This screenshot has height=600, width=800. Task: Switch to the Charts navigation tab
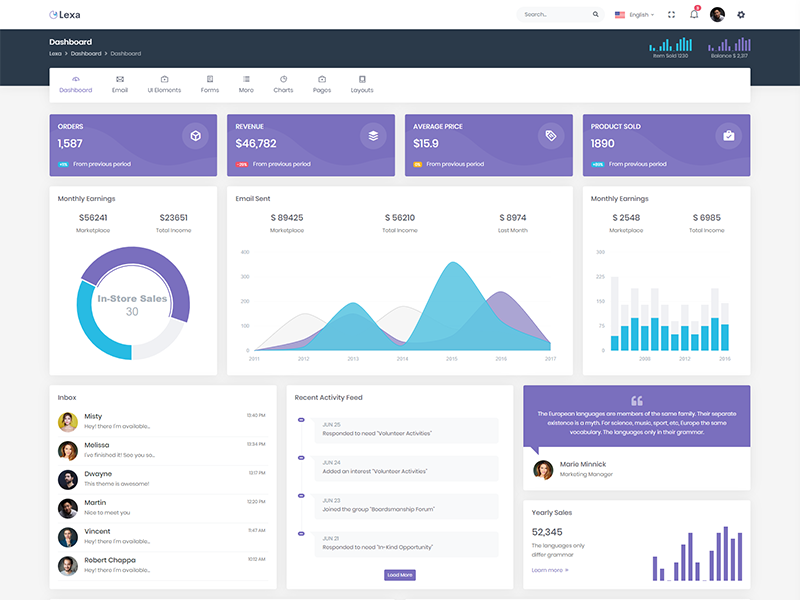pyautogui.click(x=283, y=84)
